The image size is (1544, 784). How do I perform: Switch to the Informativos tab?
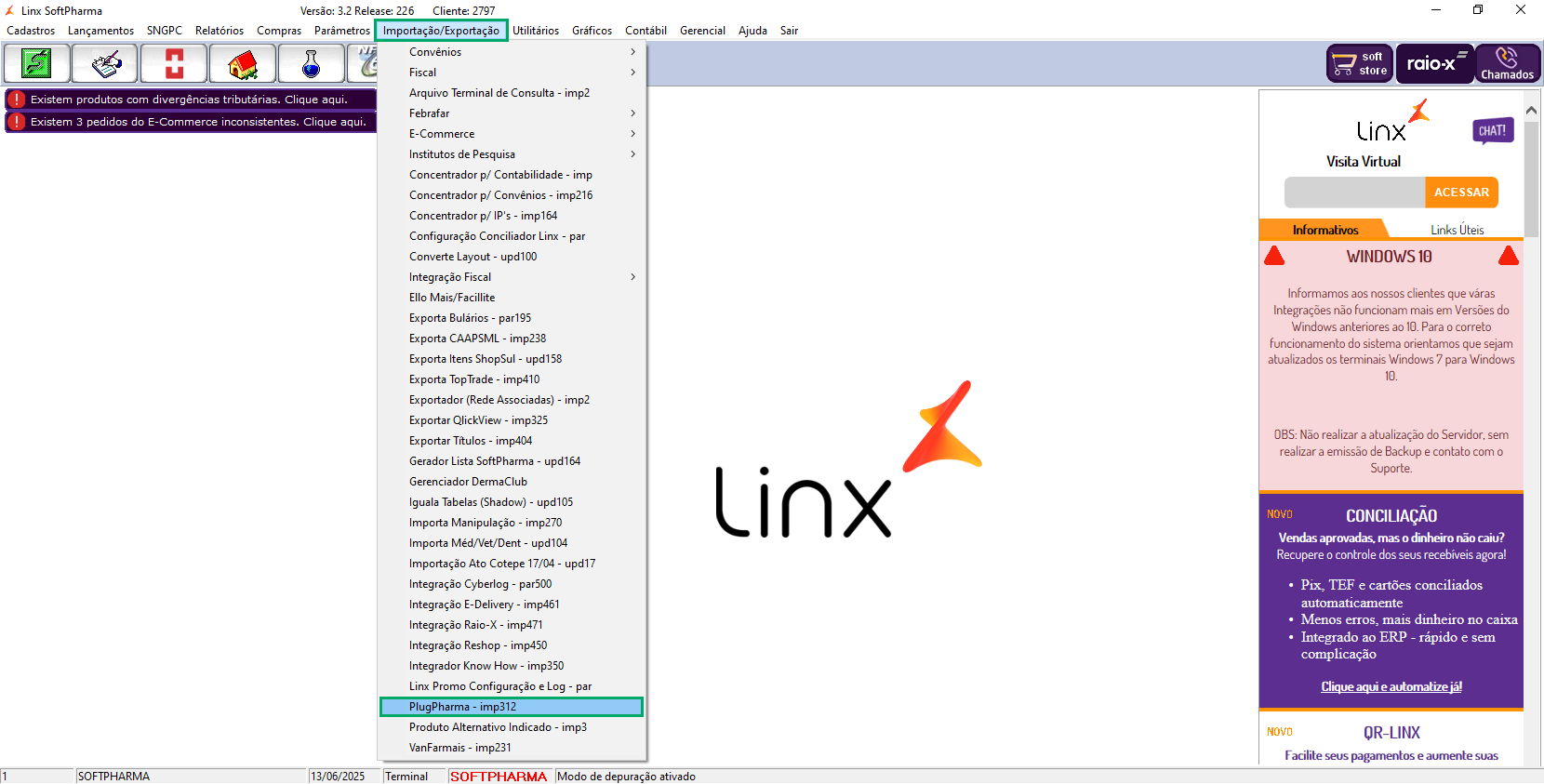point(1324,230)
